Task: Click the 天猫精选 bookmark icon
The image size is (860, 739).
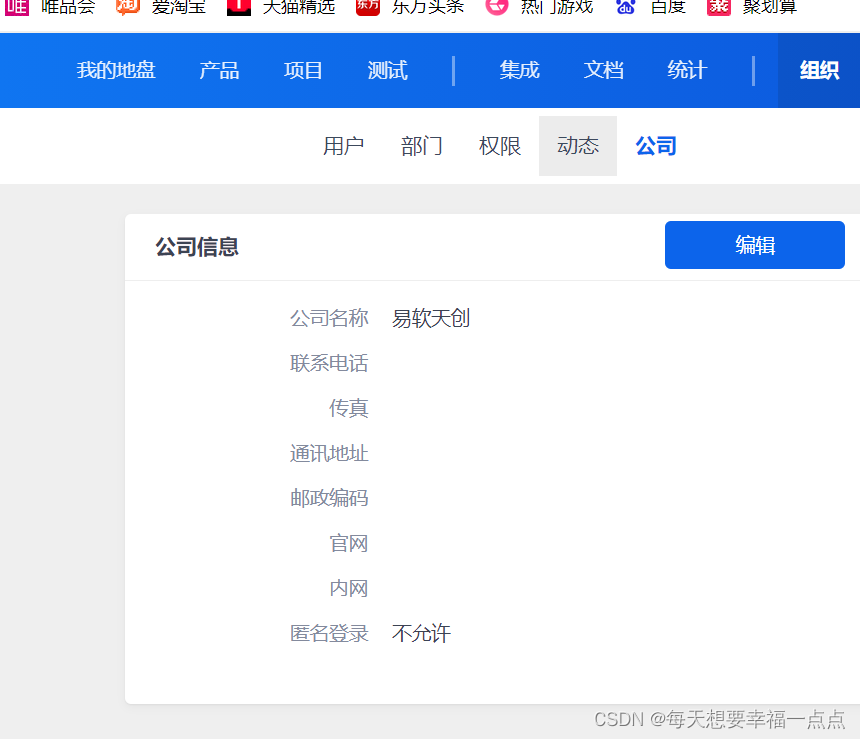Action: click(239, 6)
